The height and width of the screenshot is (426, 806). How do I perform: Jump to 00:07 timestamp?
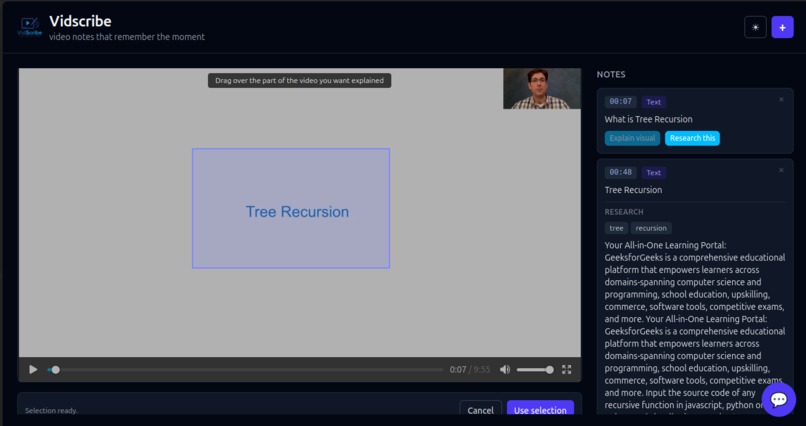[x=620, y=102]
